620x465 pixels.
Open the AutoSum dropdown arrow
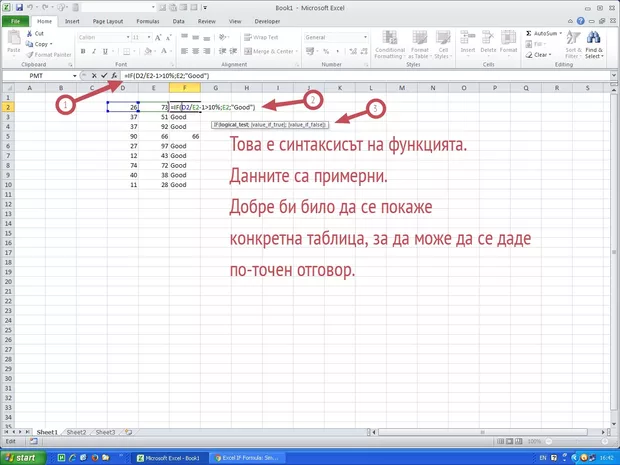[x=561, y=34]
